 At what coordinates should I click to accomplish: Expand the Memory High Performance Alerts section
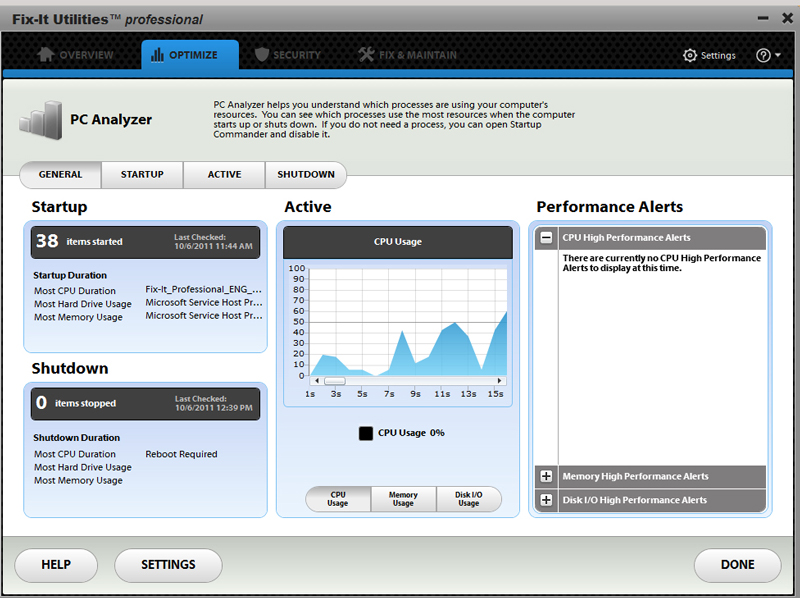click(x=547, y=477)
